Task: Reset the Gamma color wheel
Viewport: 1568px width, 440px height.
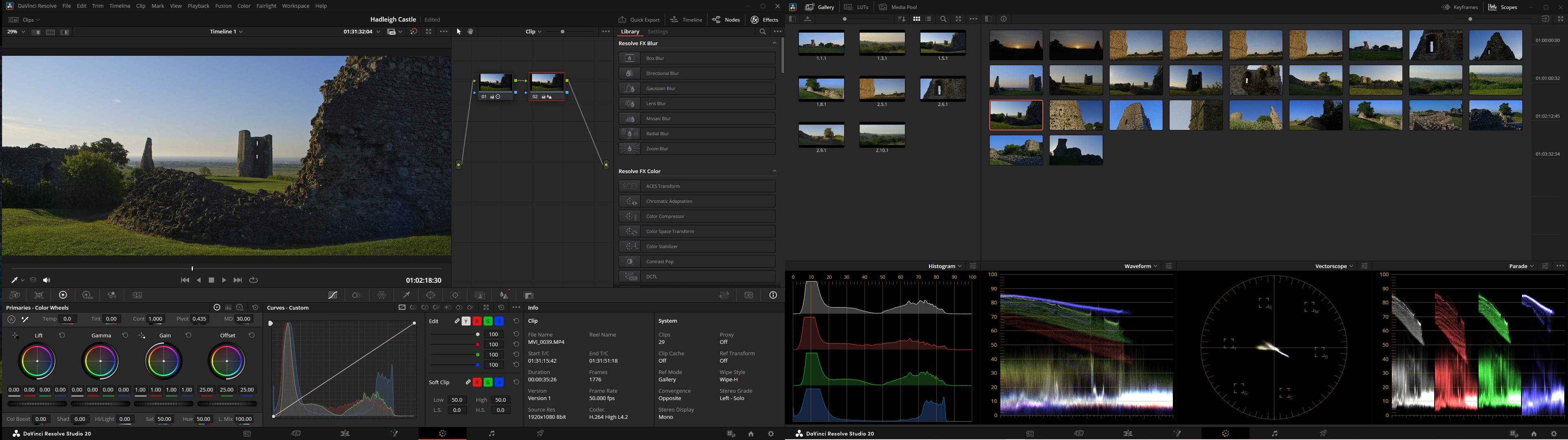Action: pyautogui.click(x=125, y=335)
